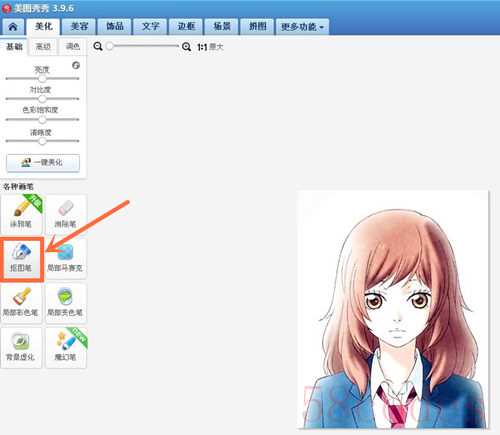Click the 清晰度 sharpness slider handle
500x435 pixels.
tap(42, 141)
